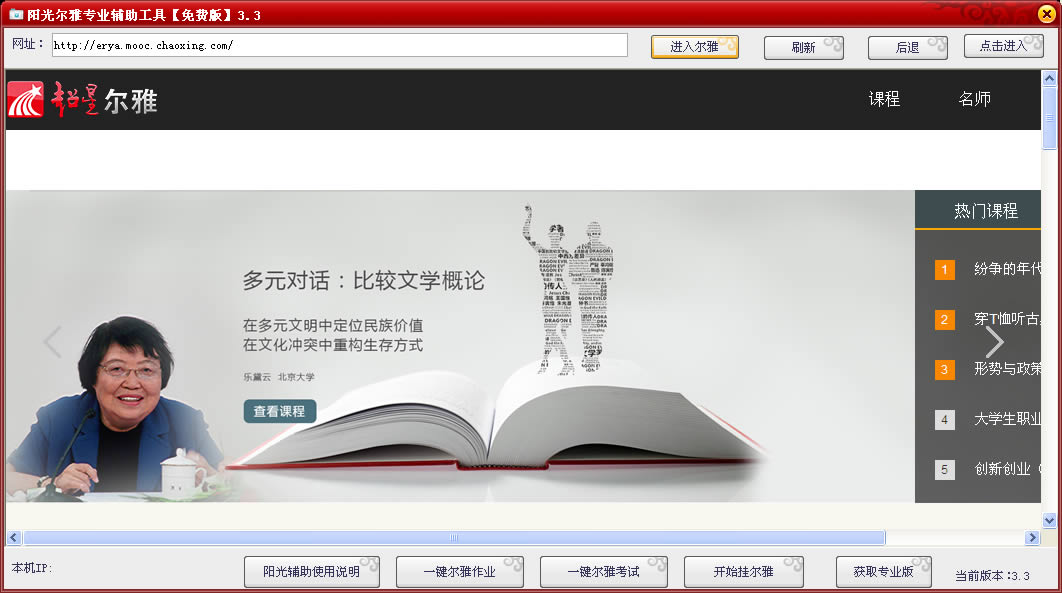
Task: Focus the 网址 URL input field
Action: 339,46
